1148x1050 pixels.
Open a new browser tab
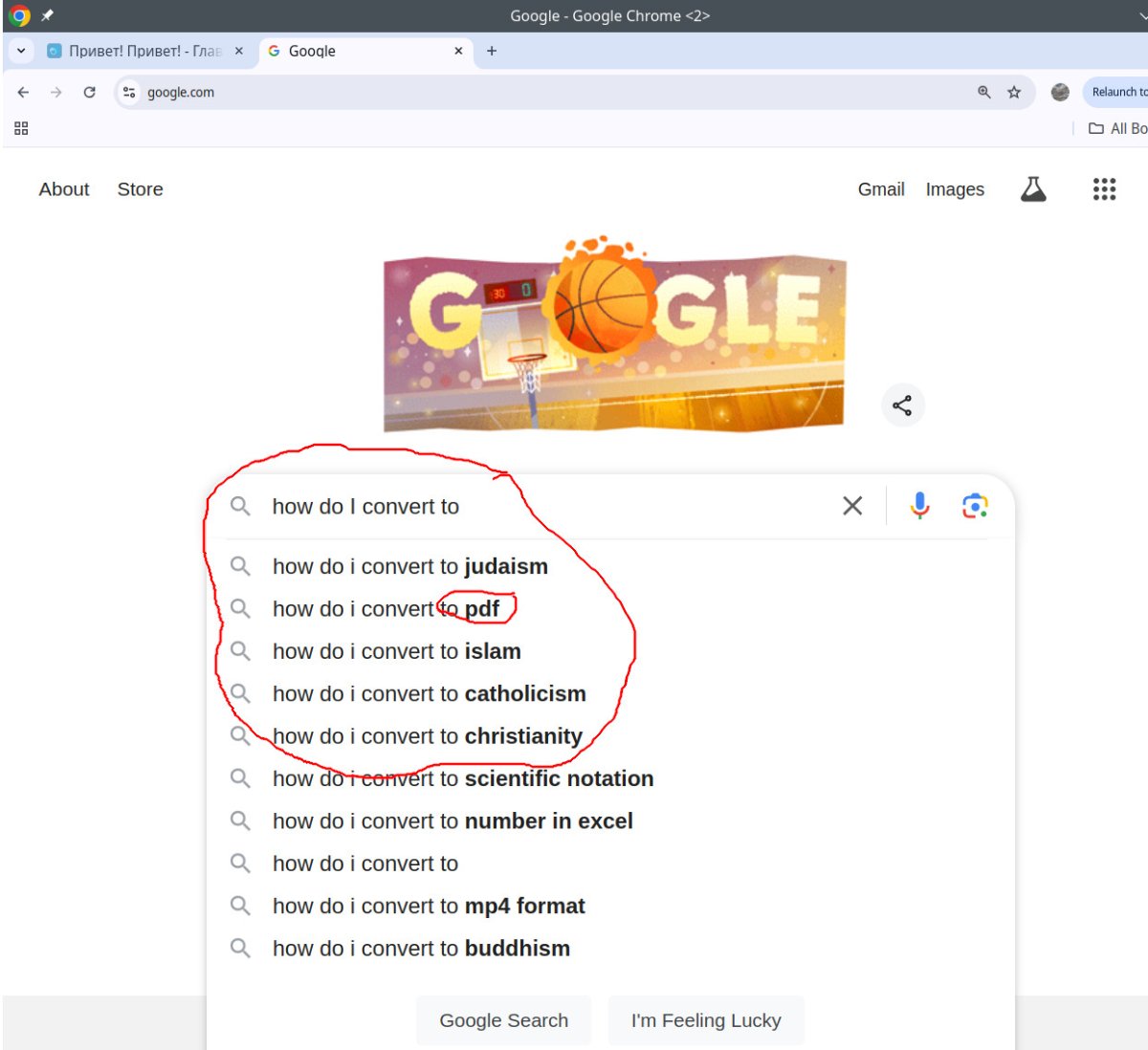pos(492,51)
